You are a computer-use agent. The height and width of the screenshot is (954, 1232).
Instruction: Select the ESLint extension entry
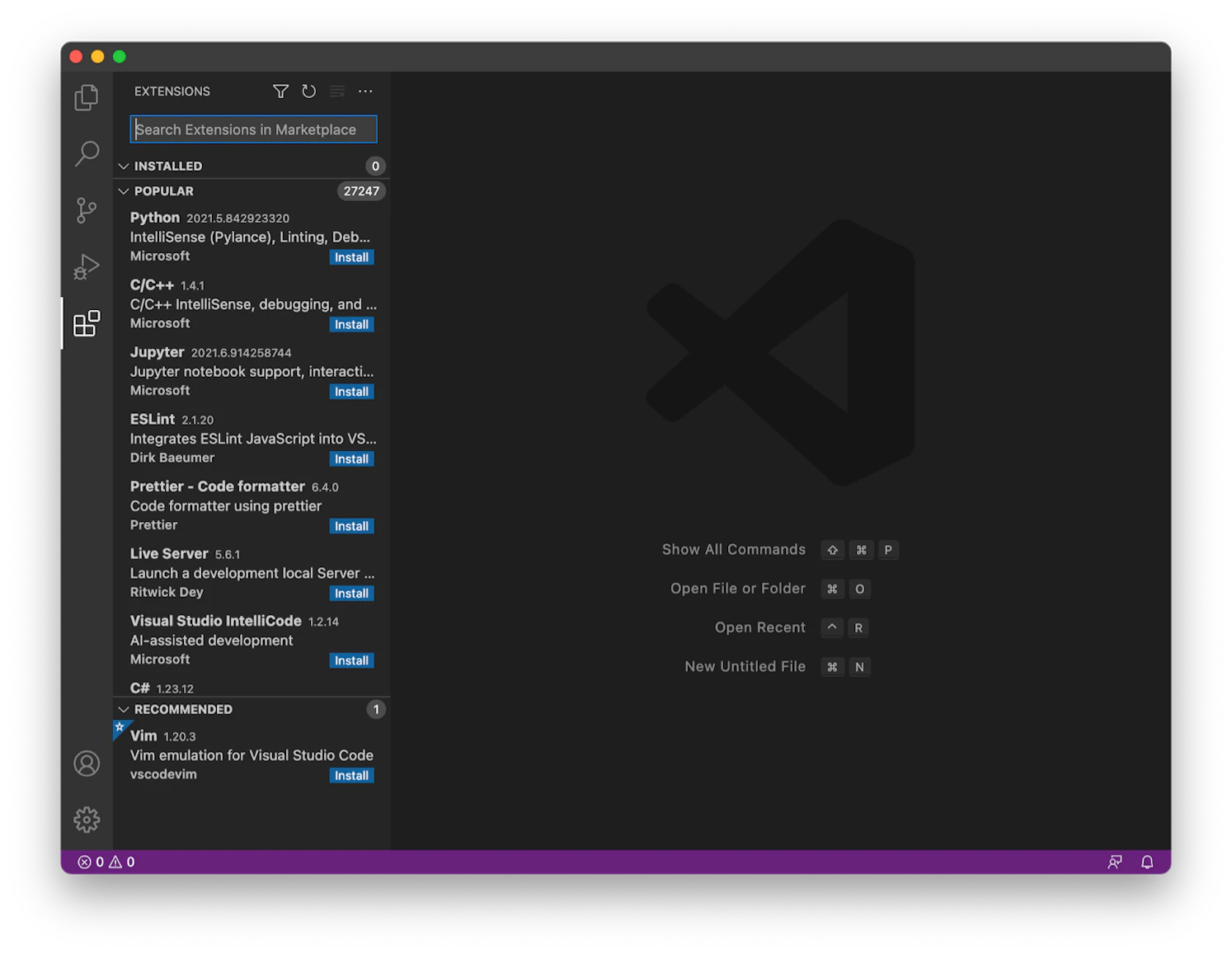click(x=252, y=439)
